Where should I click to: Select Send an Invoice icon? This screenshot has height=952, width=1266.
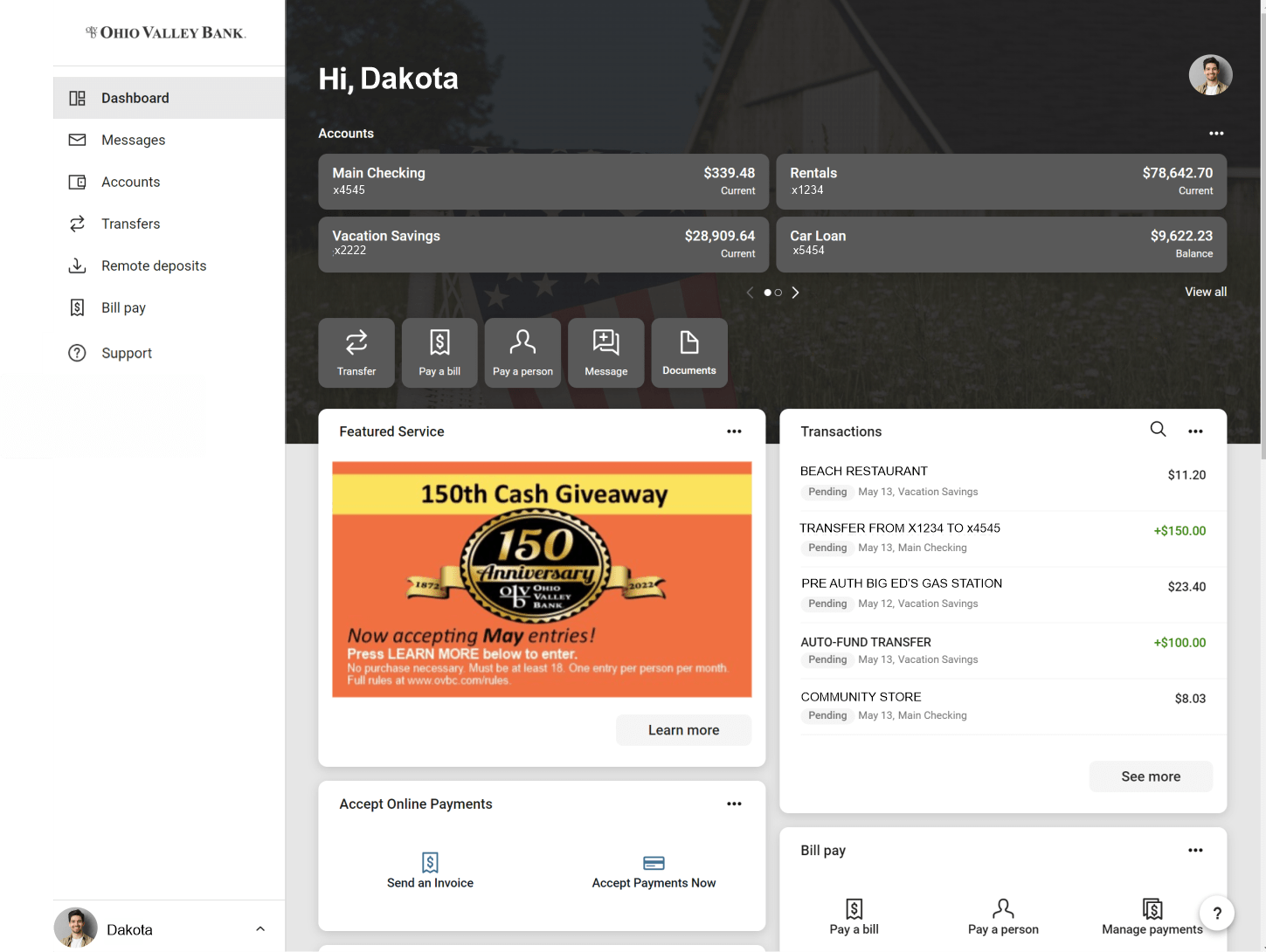(x=429, y=862)
